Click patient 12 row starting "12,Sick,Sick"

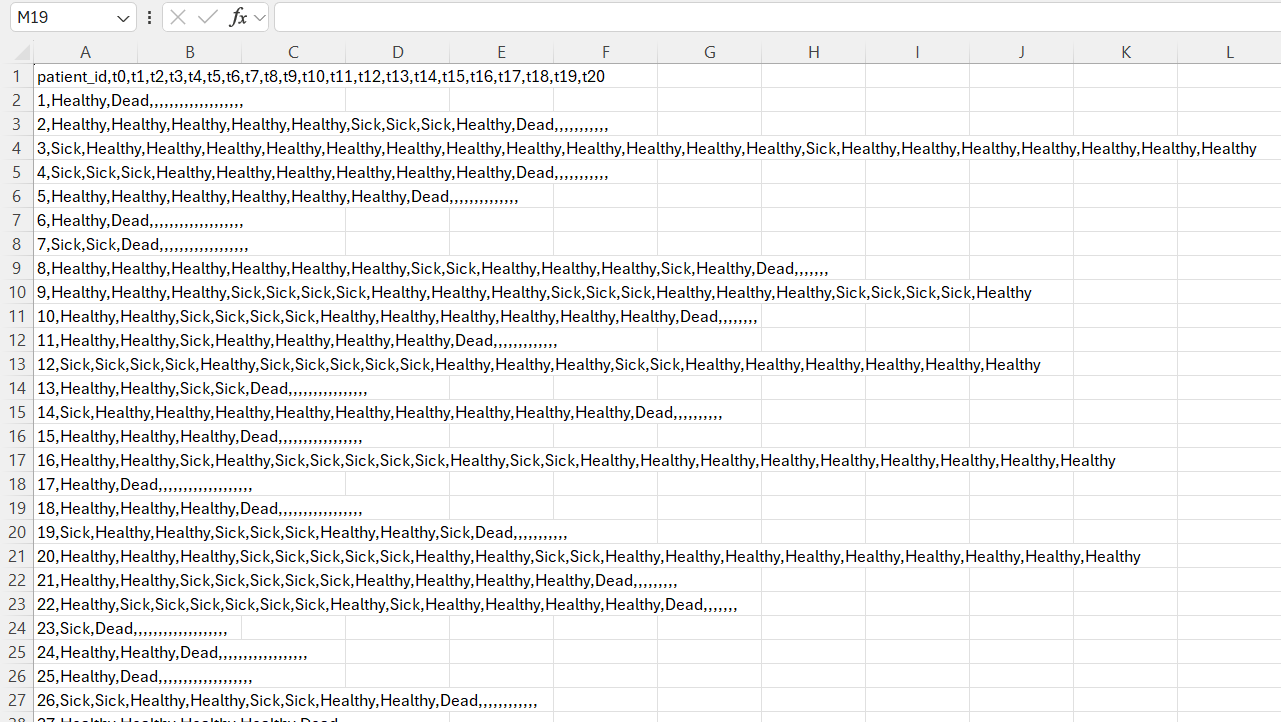click(x=539, y=364)
